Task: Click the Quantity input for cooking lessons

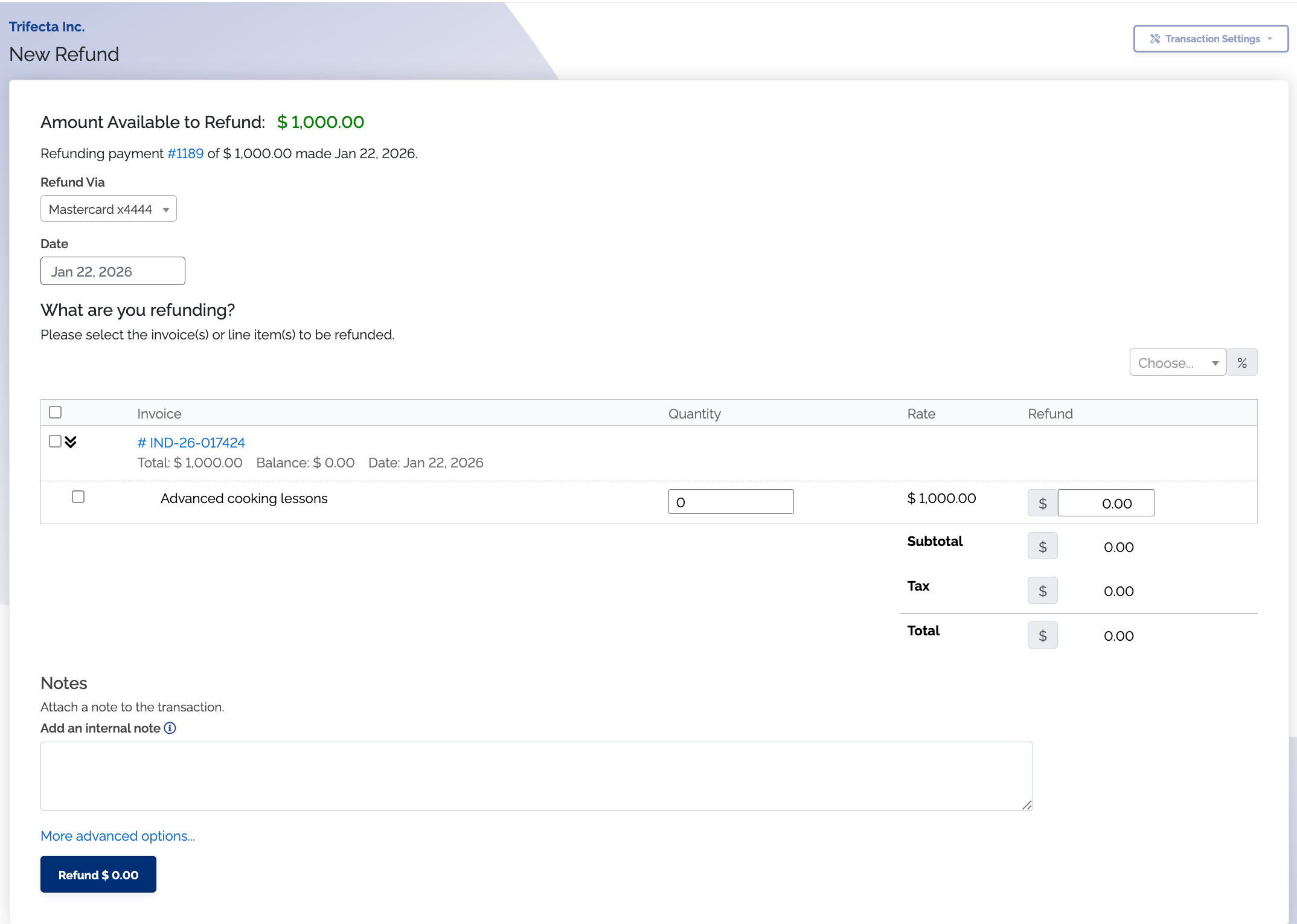Action: click(731, 502)
